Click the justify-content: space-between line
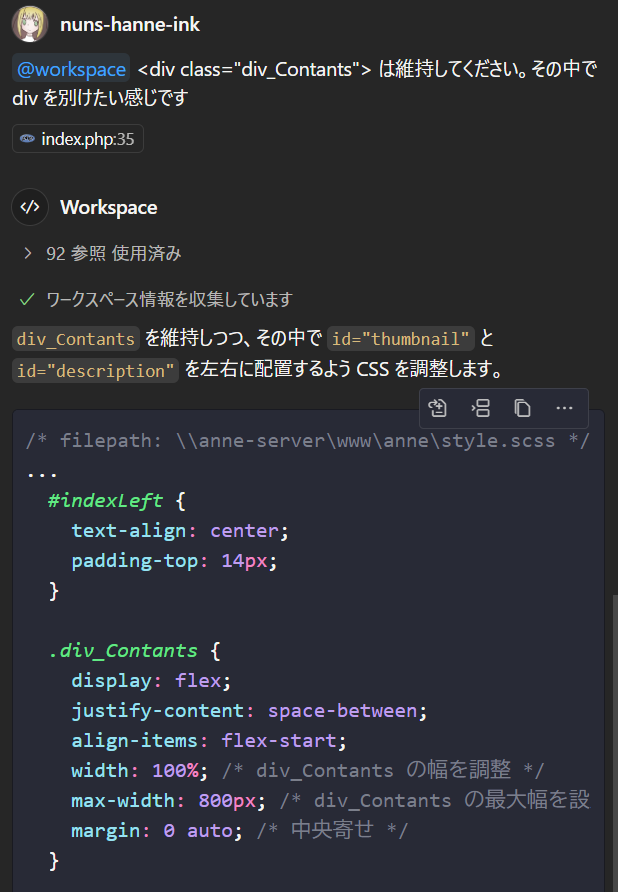Screen dimensions: 618x892 (x=249, y=711)
